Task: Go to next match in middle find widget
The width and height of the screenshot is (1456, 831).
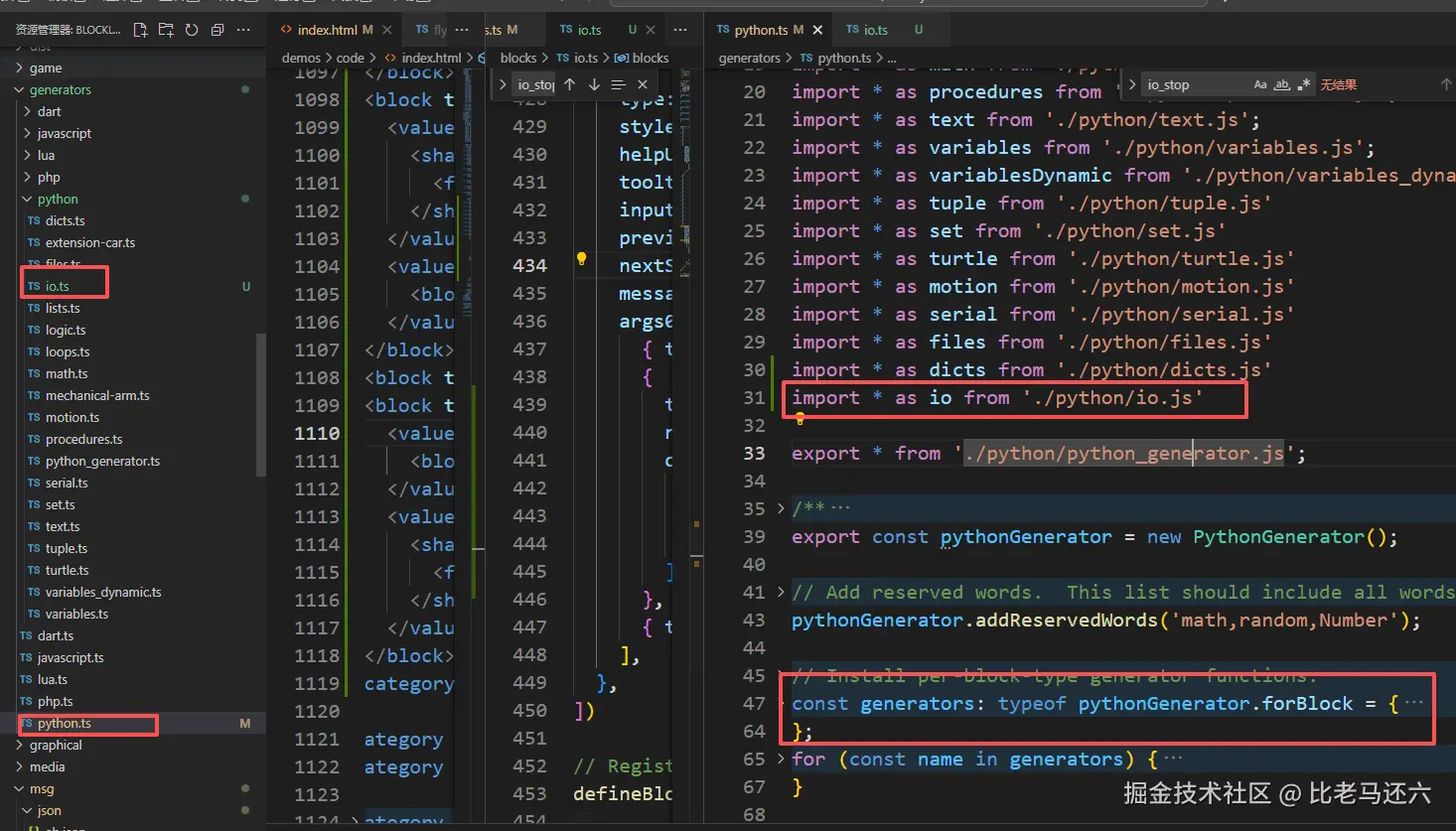Action: click(594, 85)
